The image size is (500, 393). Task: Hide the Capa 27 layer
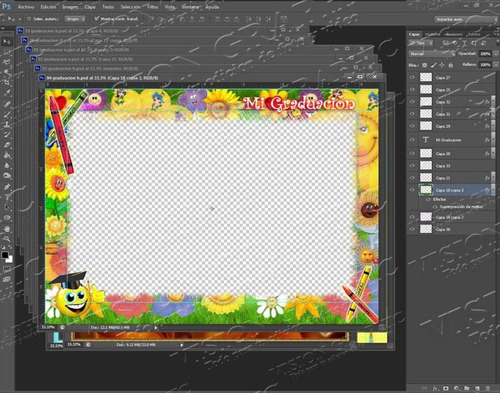pyautogui.click(x=412, y=77)
